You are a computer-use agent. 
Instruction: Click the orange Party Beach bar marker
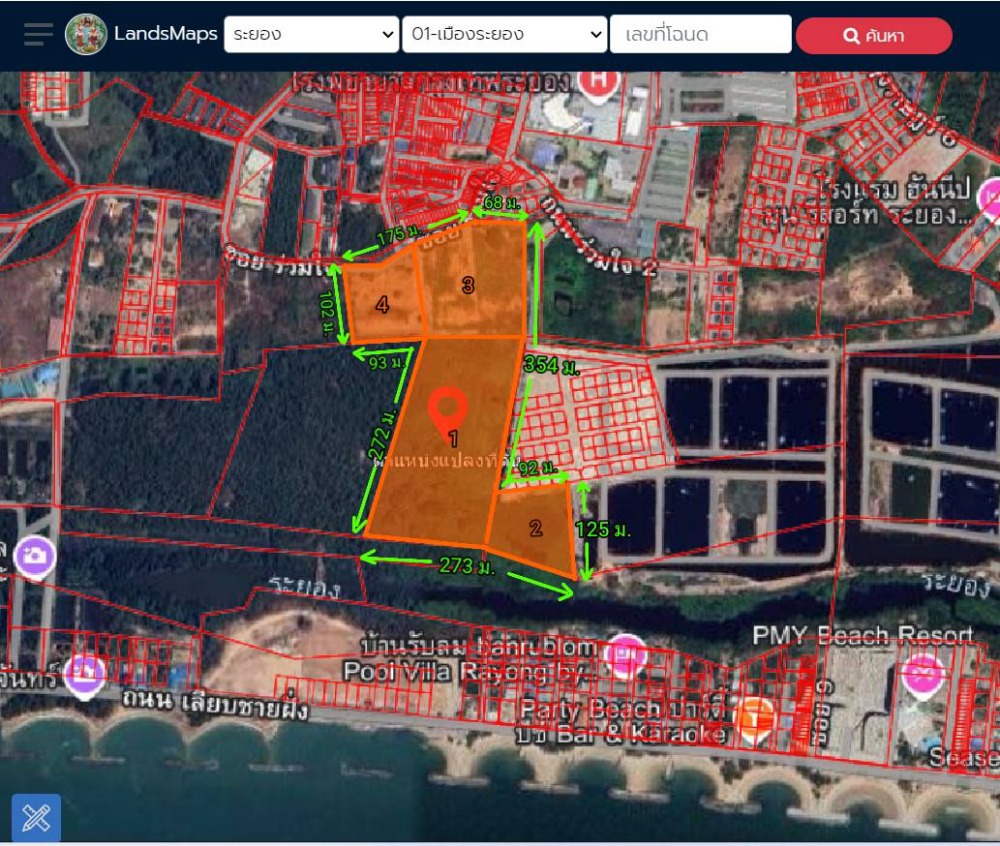pyautogui.click(x=755, y=716)
